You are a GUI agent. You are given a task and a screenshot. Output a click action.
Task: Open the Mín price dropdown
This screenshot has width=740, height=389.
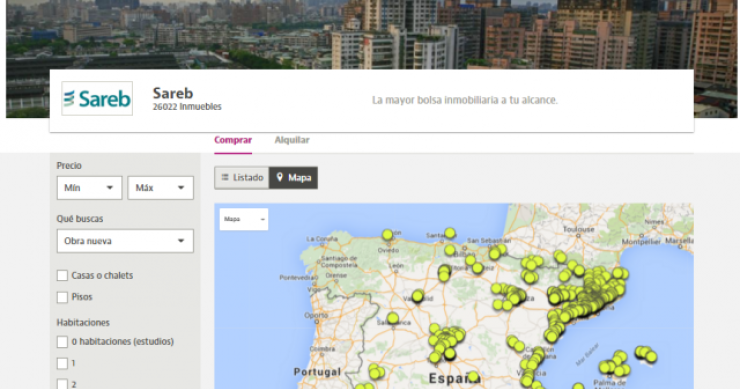point(89,188)
